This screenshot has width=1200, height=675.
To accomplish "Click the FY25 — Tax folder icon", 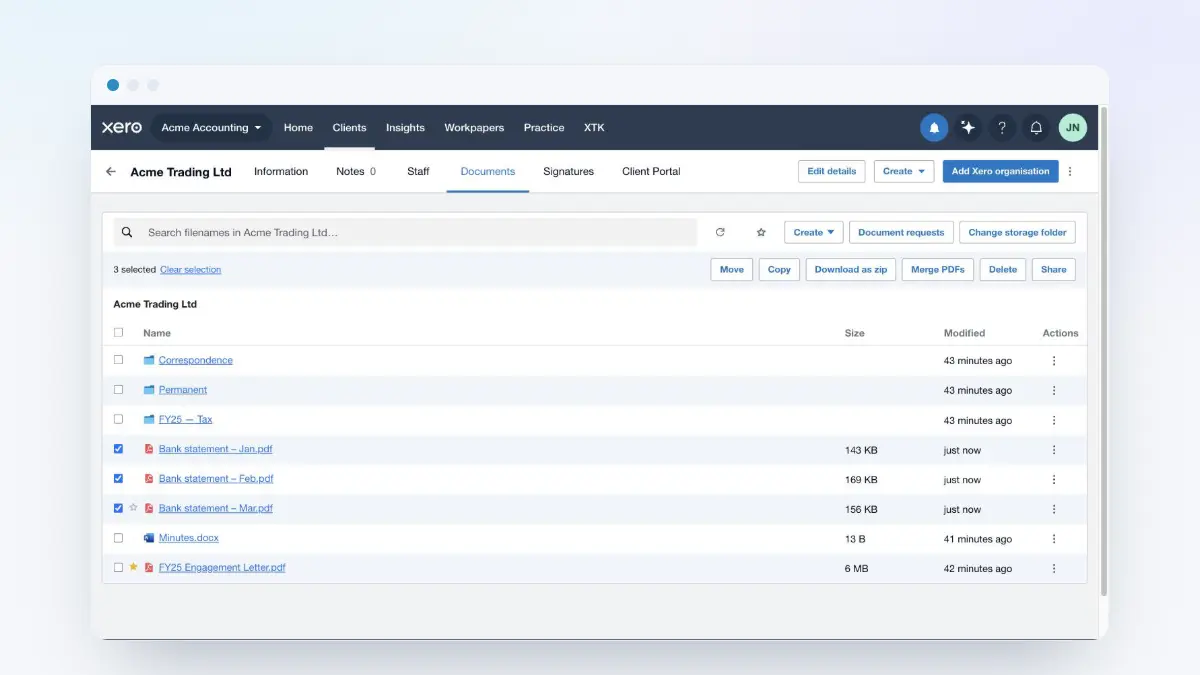I will coord(149,420).
